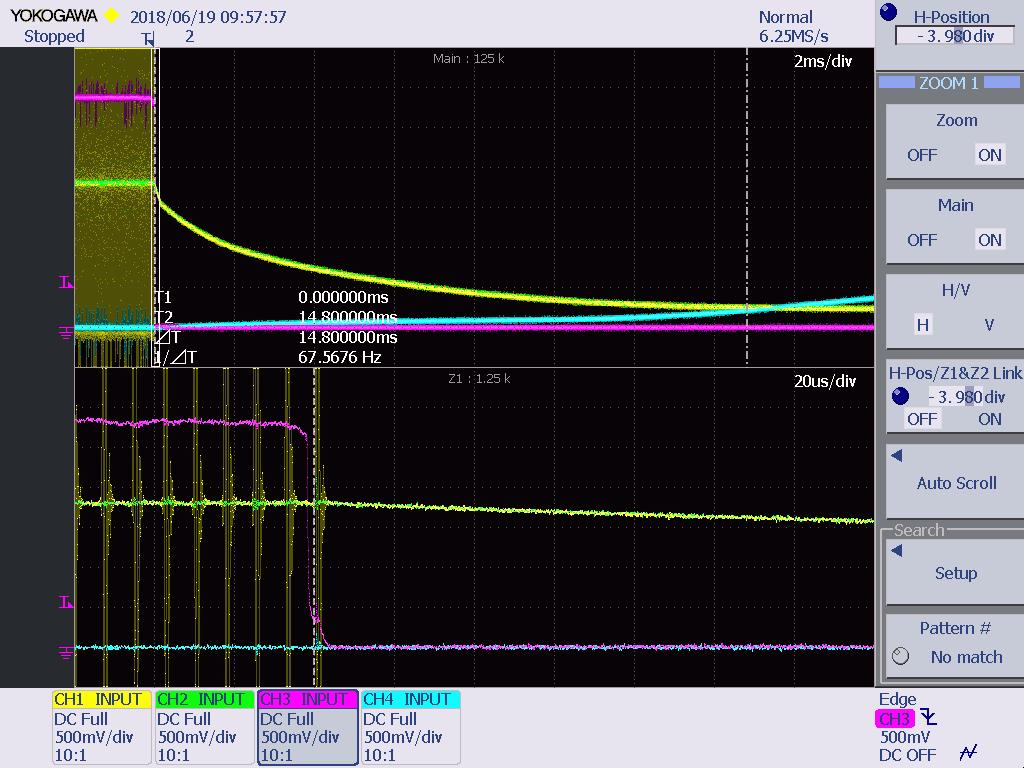Screen dimensions: 1024x768
Task: Click the magenta trigger level marker in main window
Action: [66, 282]
